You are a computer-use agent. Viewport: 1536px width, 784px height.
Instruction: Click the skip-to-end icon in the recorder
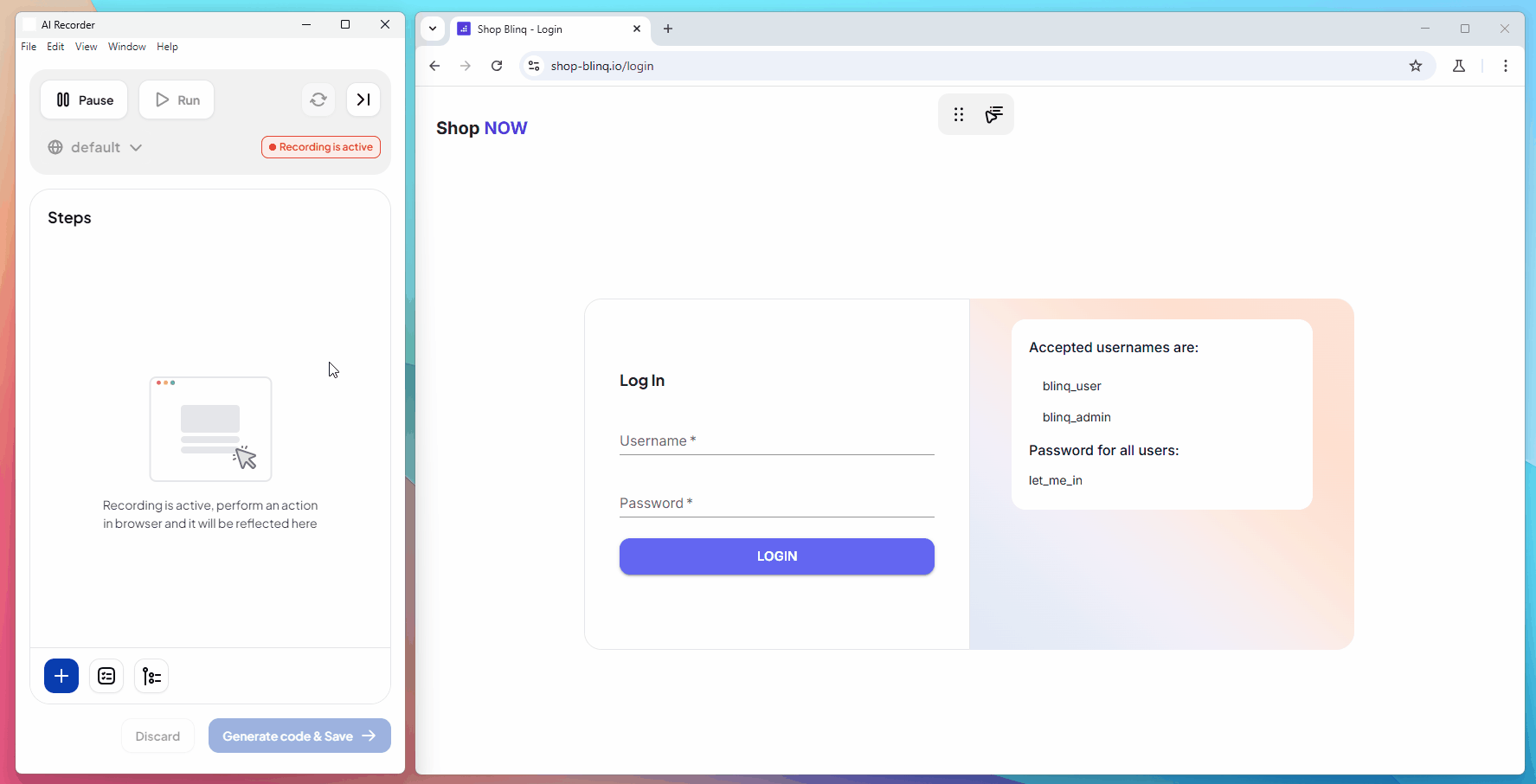click(x=363, y=100)
